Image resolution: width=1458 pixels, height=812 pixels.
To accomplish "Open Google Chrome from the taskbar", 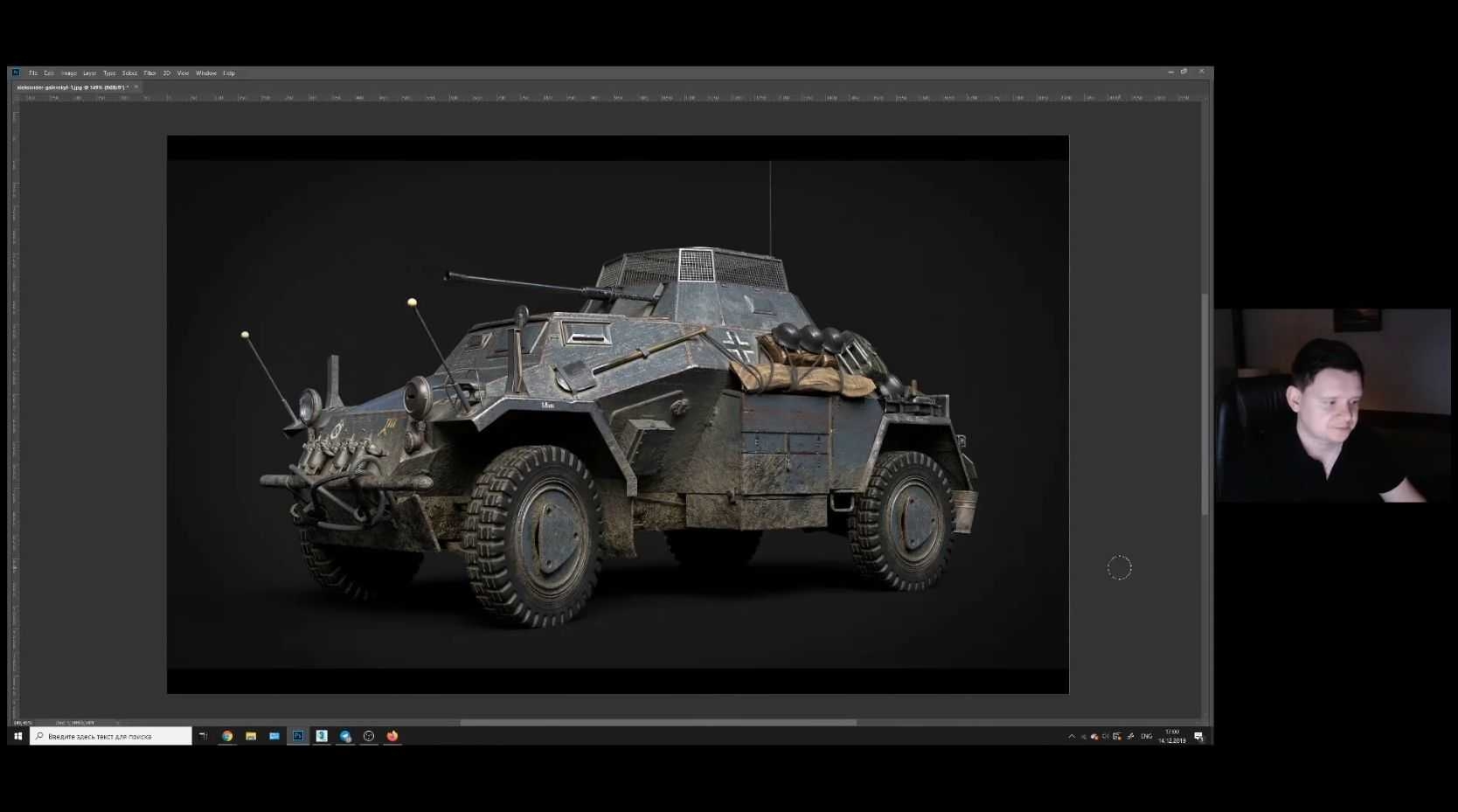I will coord(227,736).
